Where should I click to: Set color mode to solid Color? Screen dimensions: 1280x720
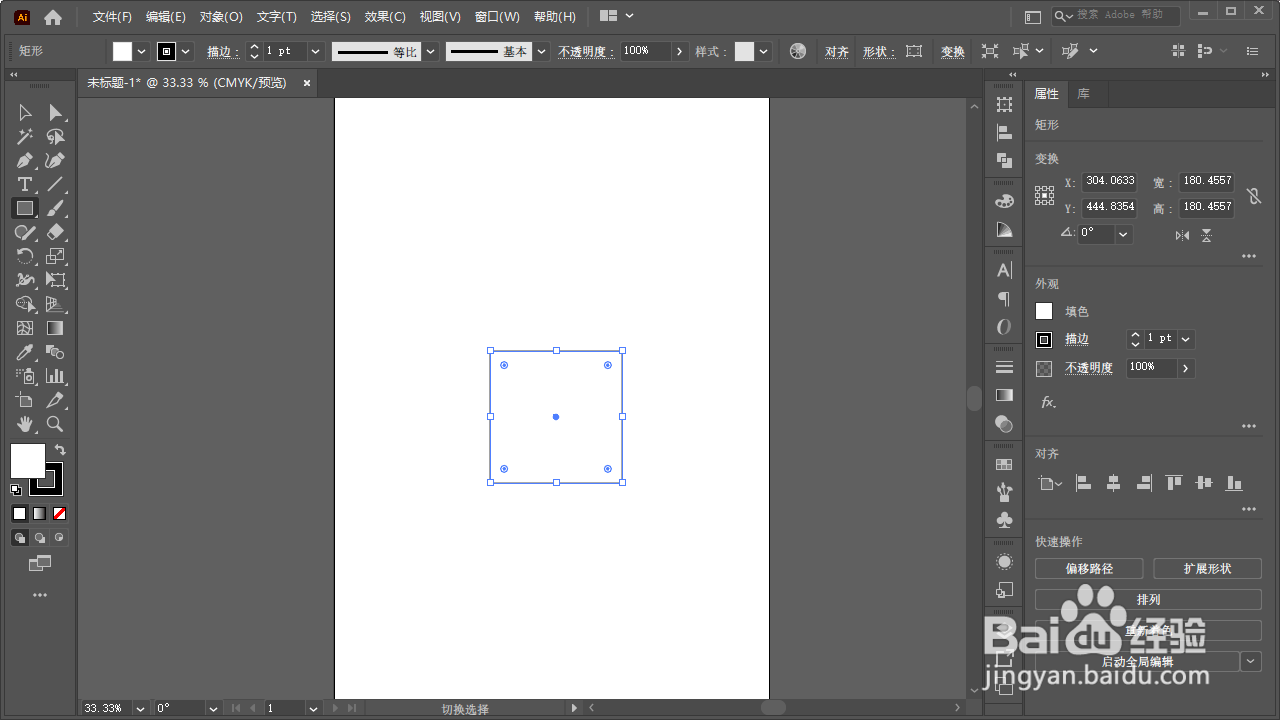pyautogui.click(x=19, y=513)
